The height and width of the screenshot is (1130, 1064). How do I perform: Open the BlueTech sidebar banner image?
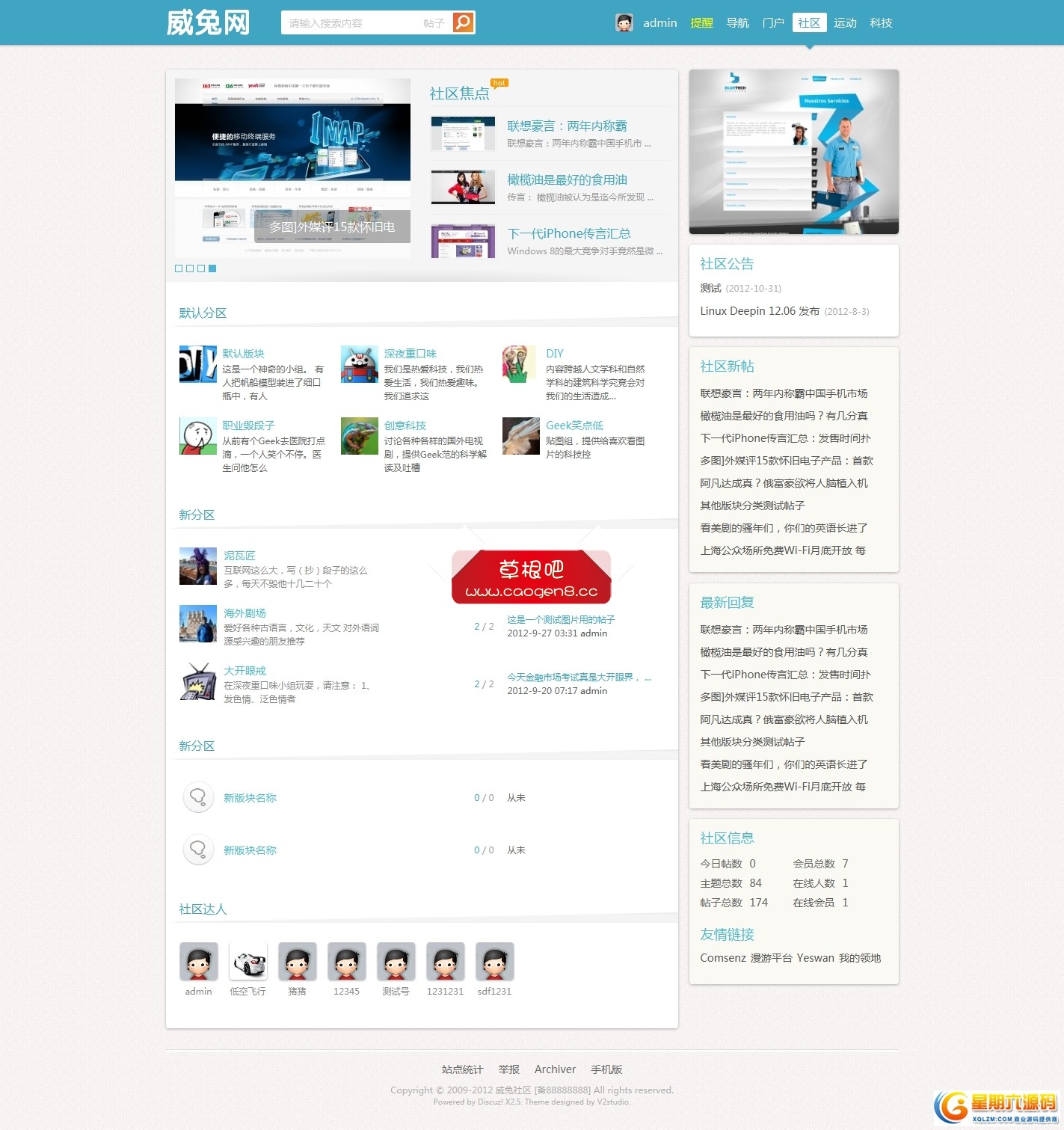(x=793, y=152)
